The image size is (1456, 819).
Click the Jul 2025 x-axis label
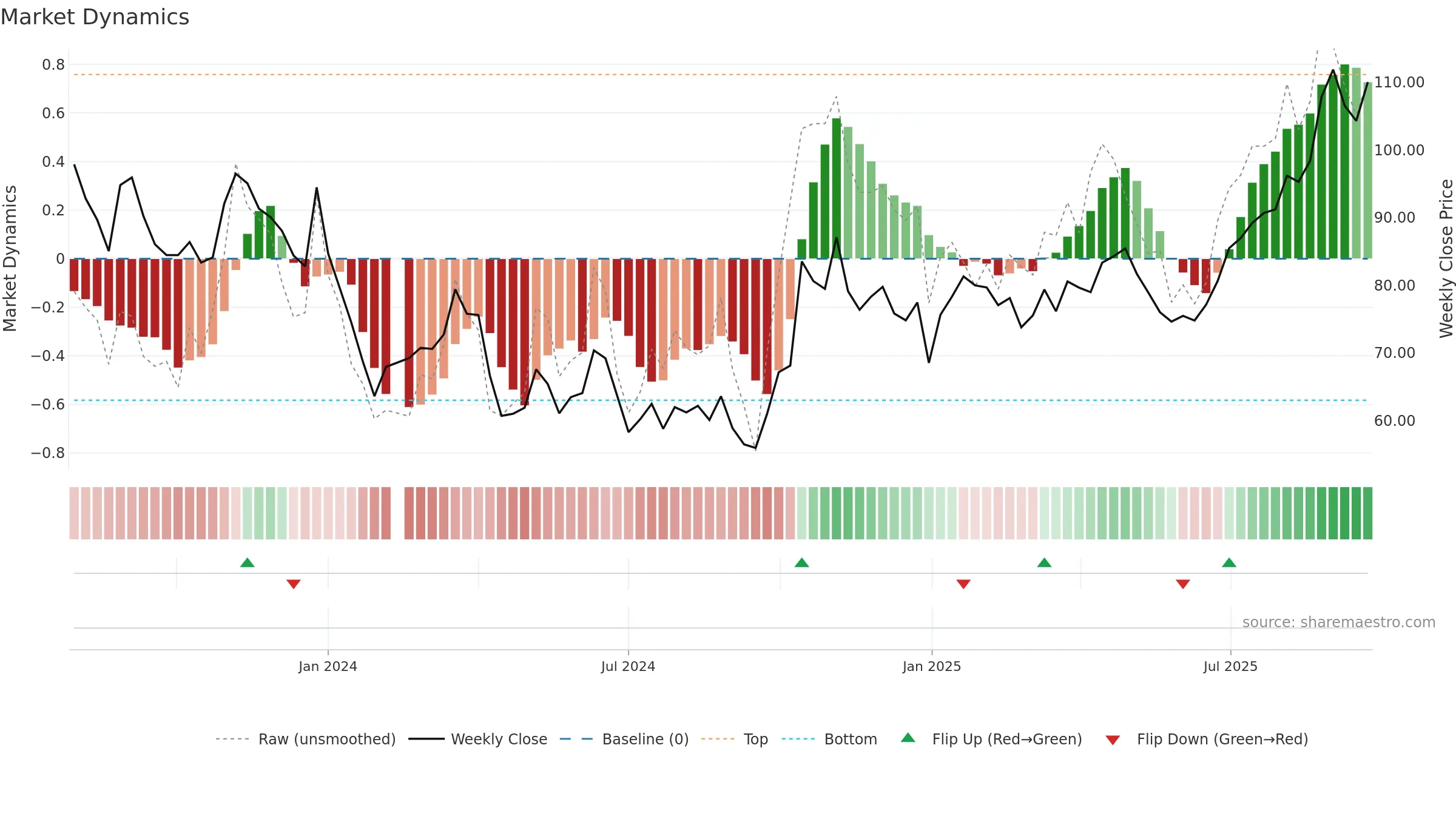1230,666
